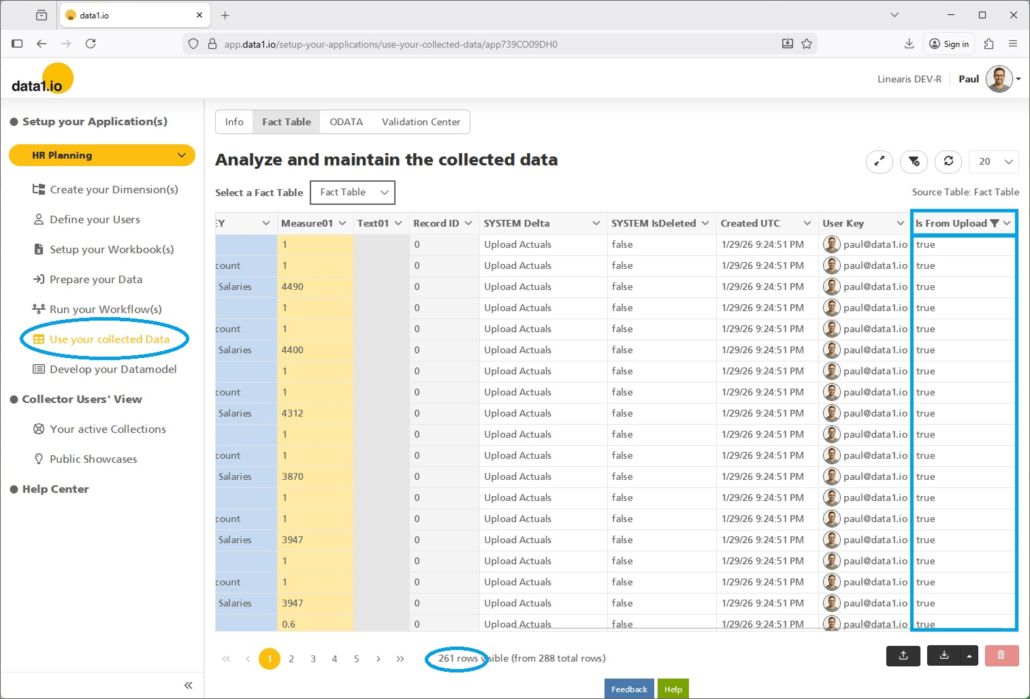Open download options arrow next to download button
1030x699 pixels.
[968, 656]
